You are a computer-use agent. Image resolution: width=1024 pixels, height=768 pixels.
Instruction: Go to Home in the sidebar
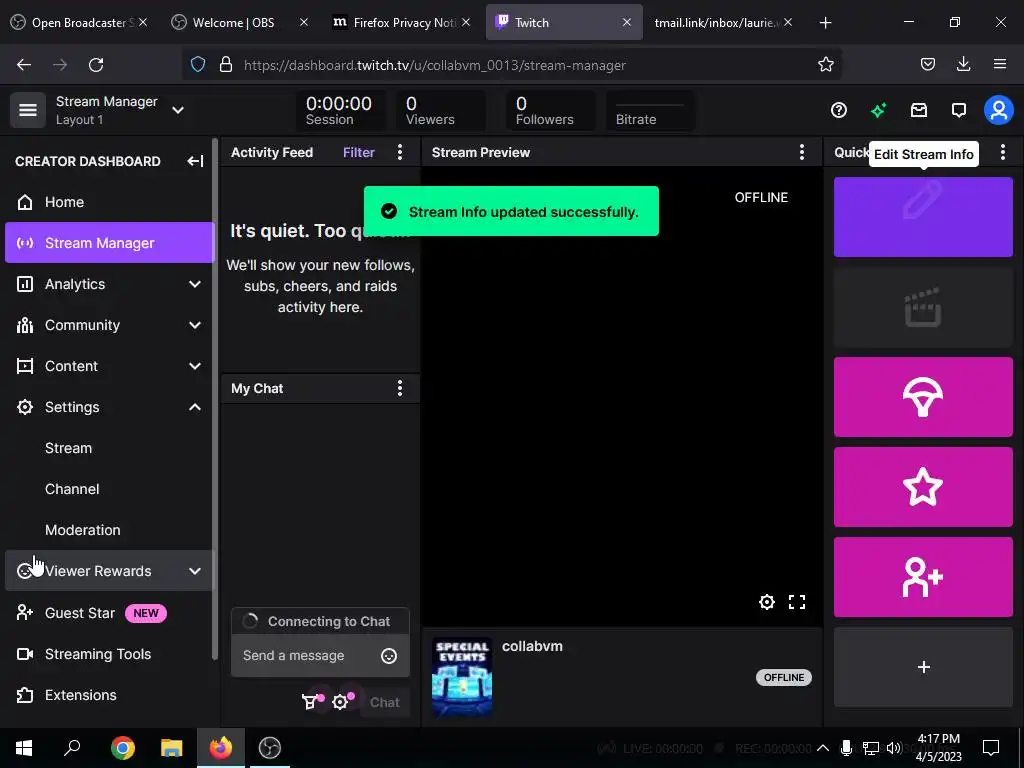tap(110, 202)
